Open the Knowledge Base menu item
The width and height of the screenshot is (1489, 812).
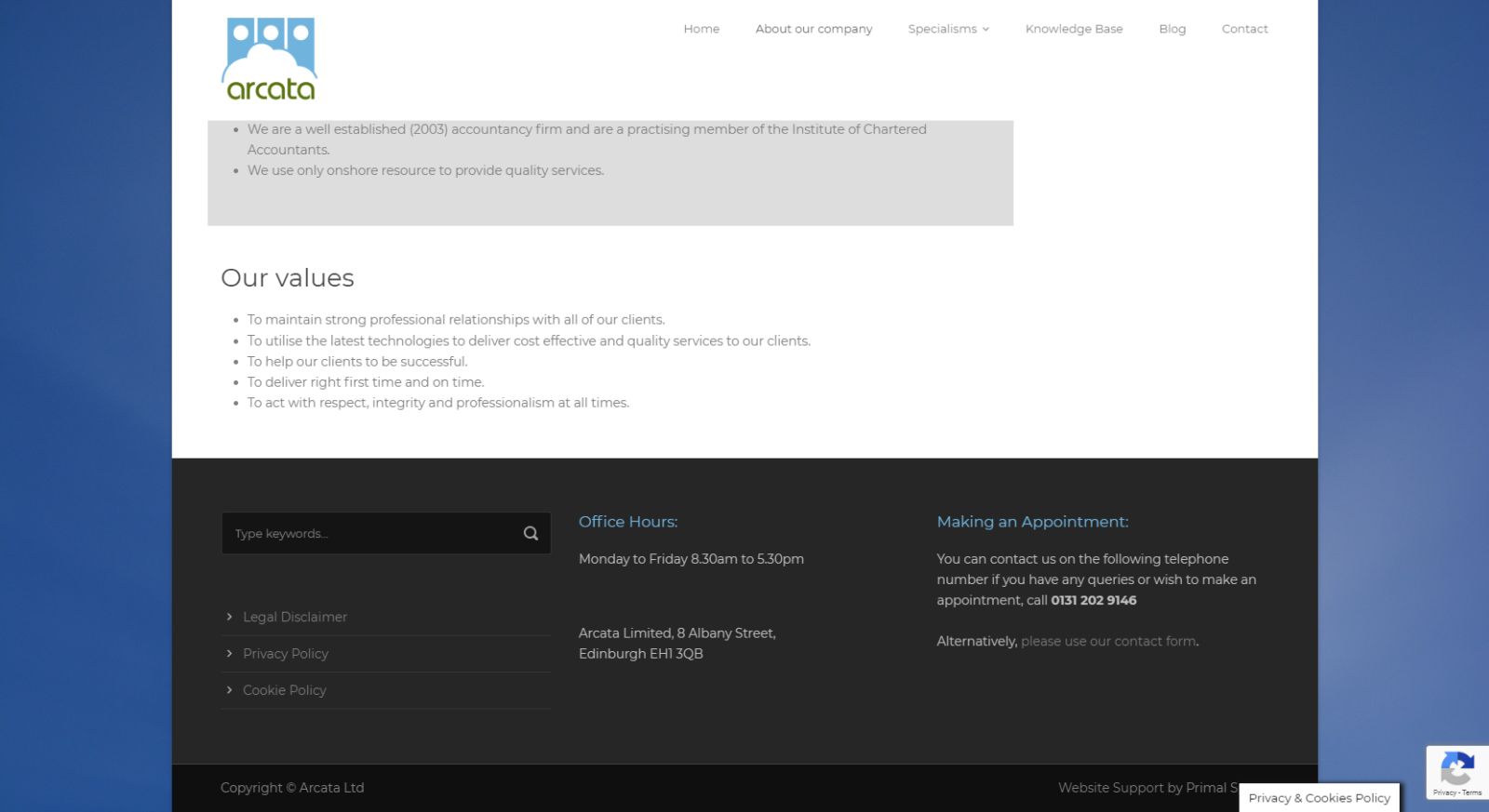(x=1074, y=29)
